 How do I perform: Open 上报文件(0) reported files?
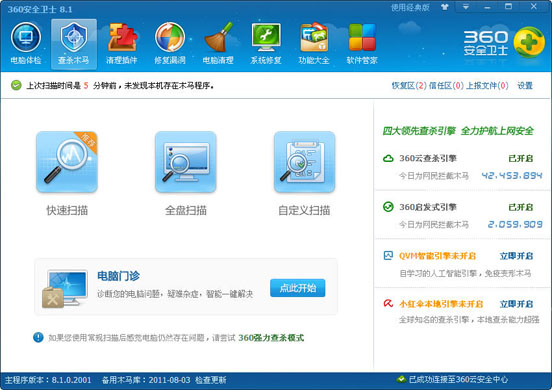pyautogui.click(x=487, y=86)
